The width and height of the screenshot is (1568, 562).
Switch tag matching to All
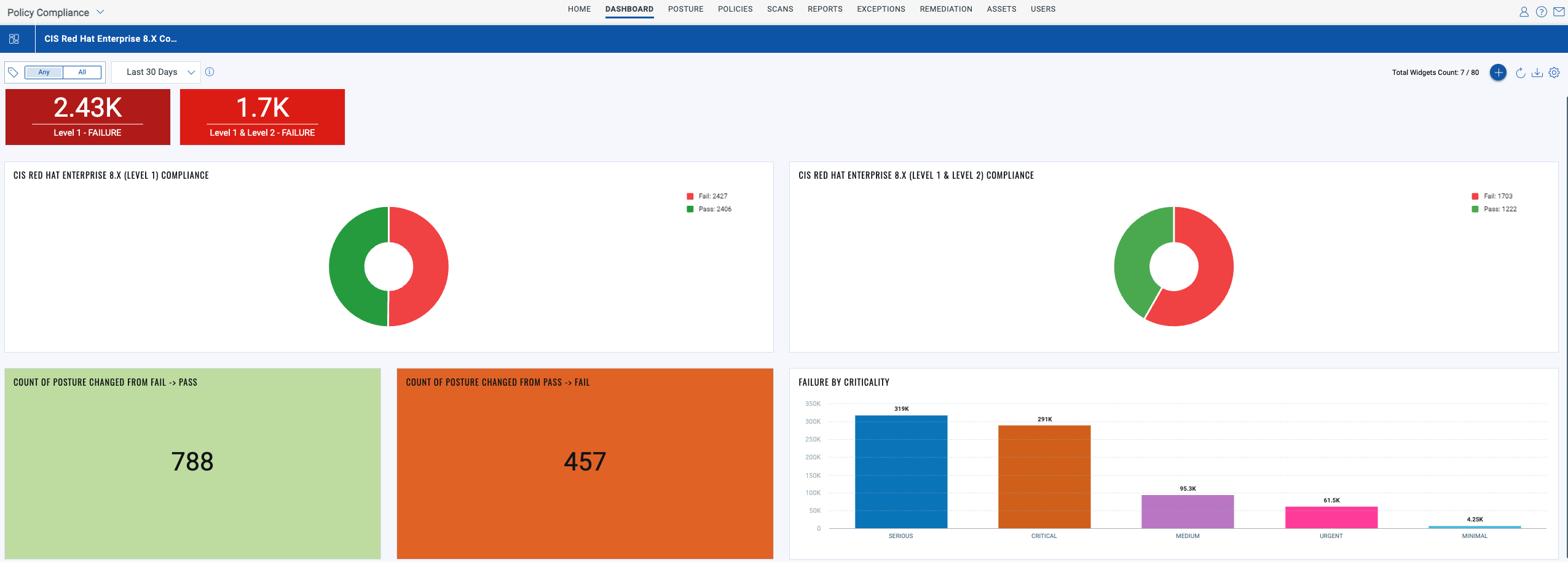pyautogui.click(x=82, y=72)
